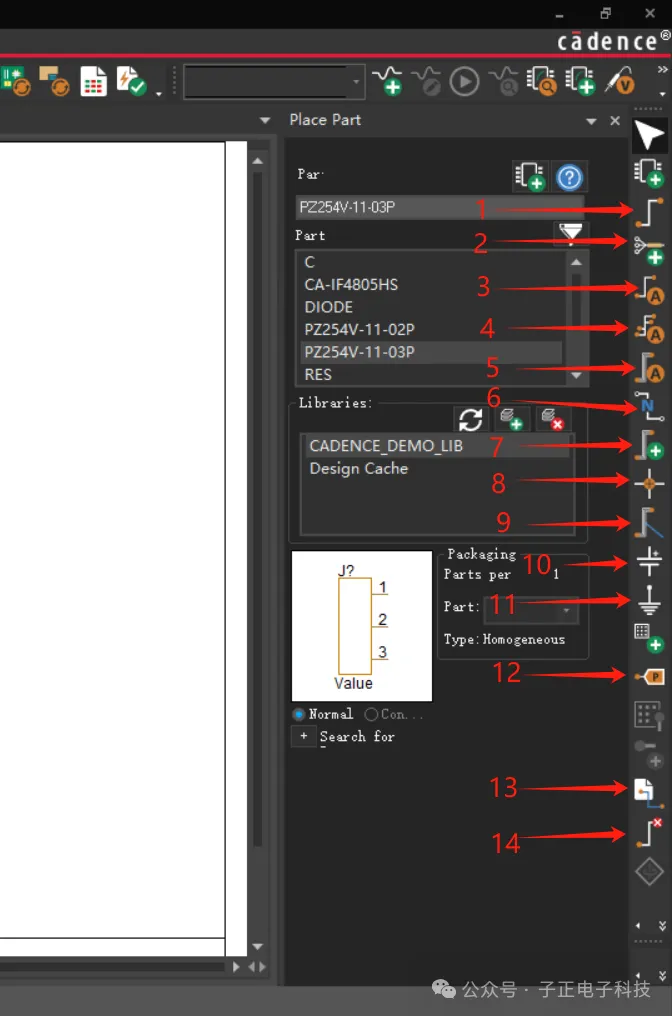This screenshot has height=1016, width=672.
Task: Click the add simulation profile icon
Action: click(x=387, y=82)
